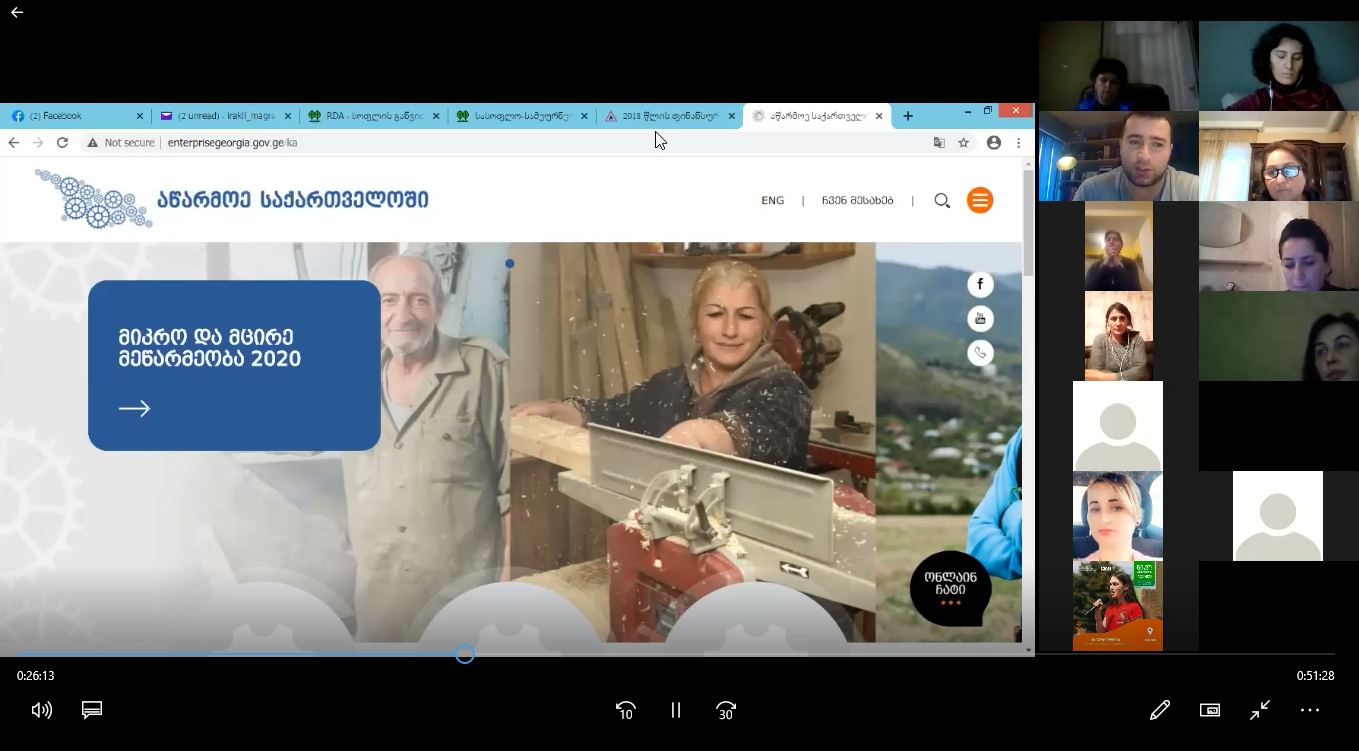Screen dimensions: 1359x751
Task: Exit full screen with collapse arrows
Action: click(1260, 710)
